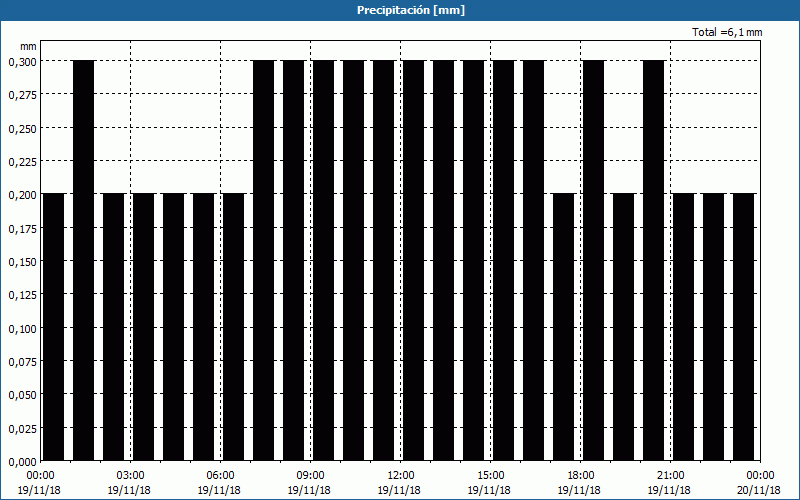Select the 0,300 y-axis label
Image resolution: width=800 pixels, height=500 pixels.
point(22,62)
